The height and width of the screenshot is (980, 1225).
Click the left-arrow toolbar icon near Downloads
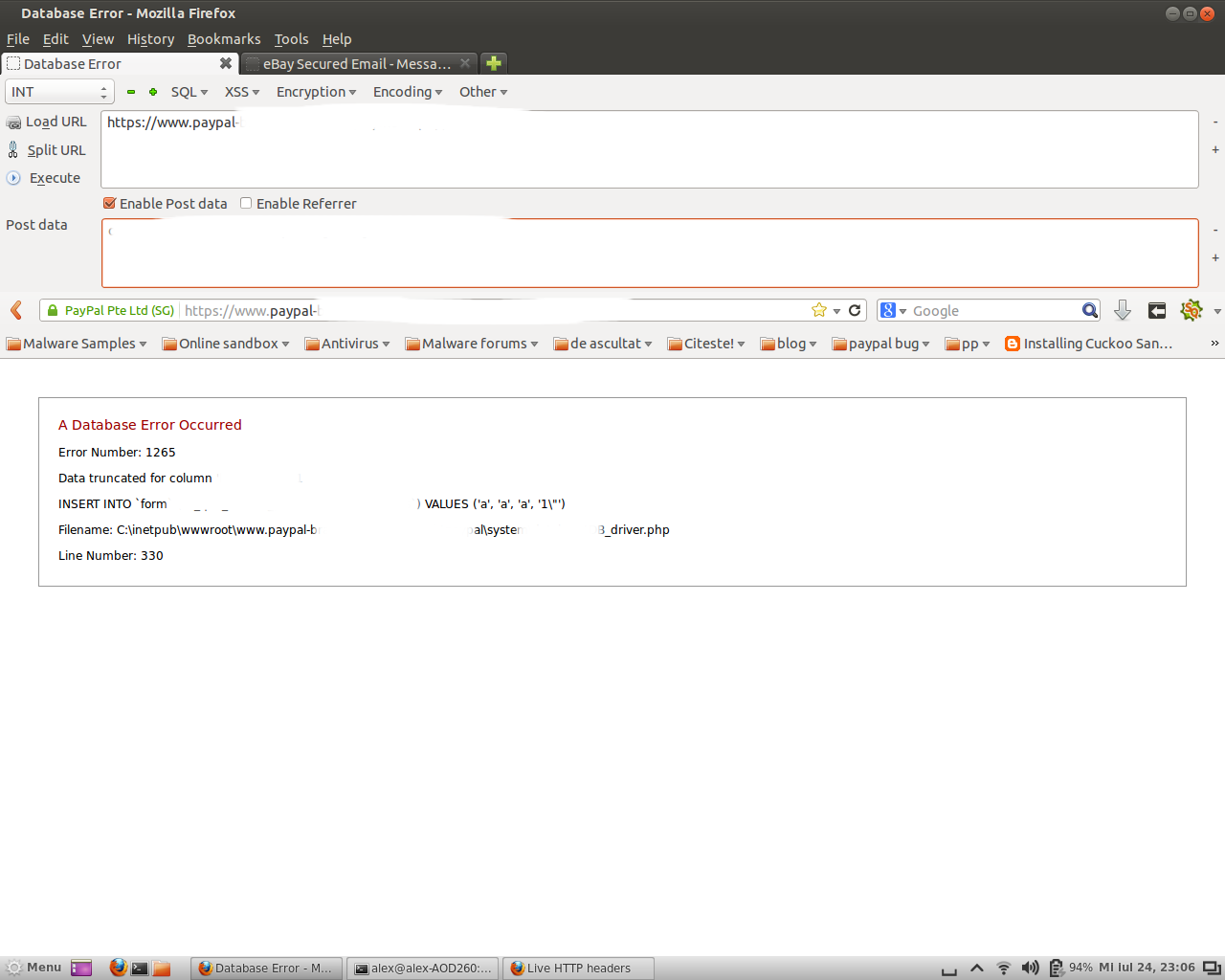coord(1157,310)
